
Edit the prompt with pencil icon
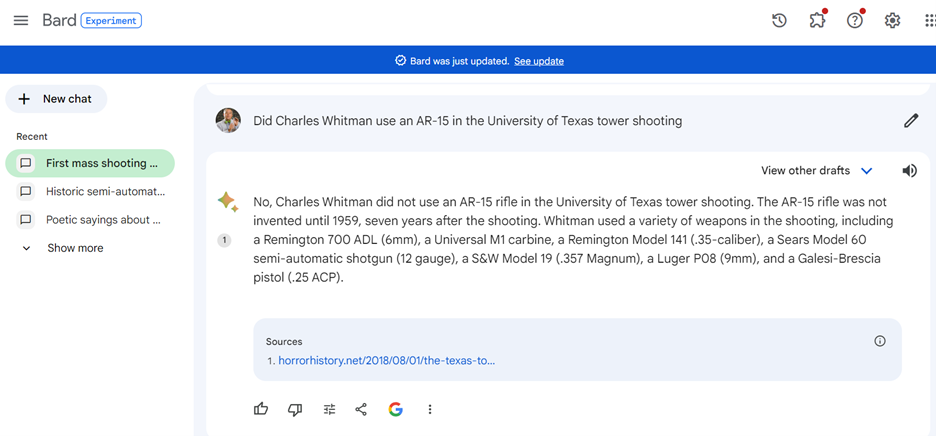910,121
